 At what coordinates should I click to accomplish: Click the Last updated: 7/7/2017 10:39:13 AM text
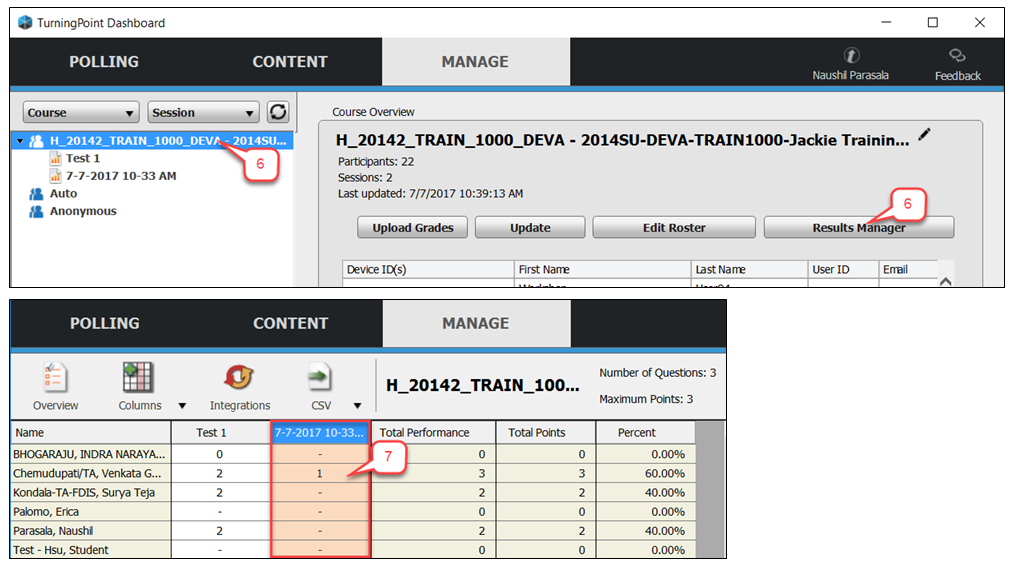pos(431,193)
